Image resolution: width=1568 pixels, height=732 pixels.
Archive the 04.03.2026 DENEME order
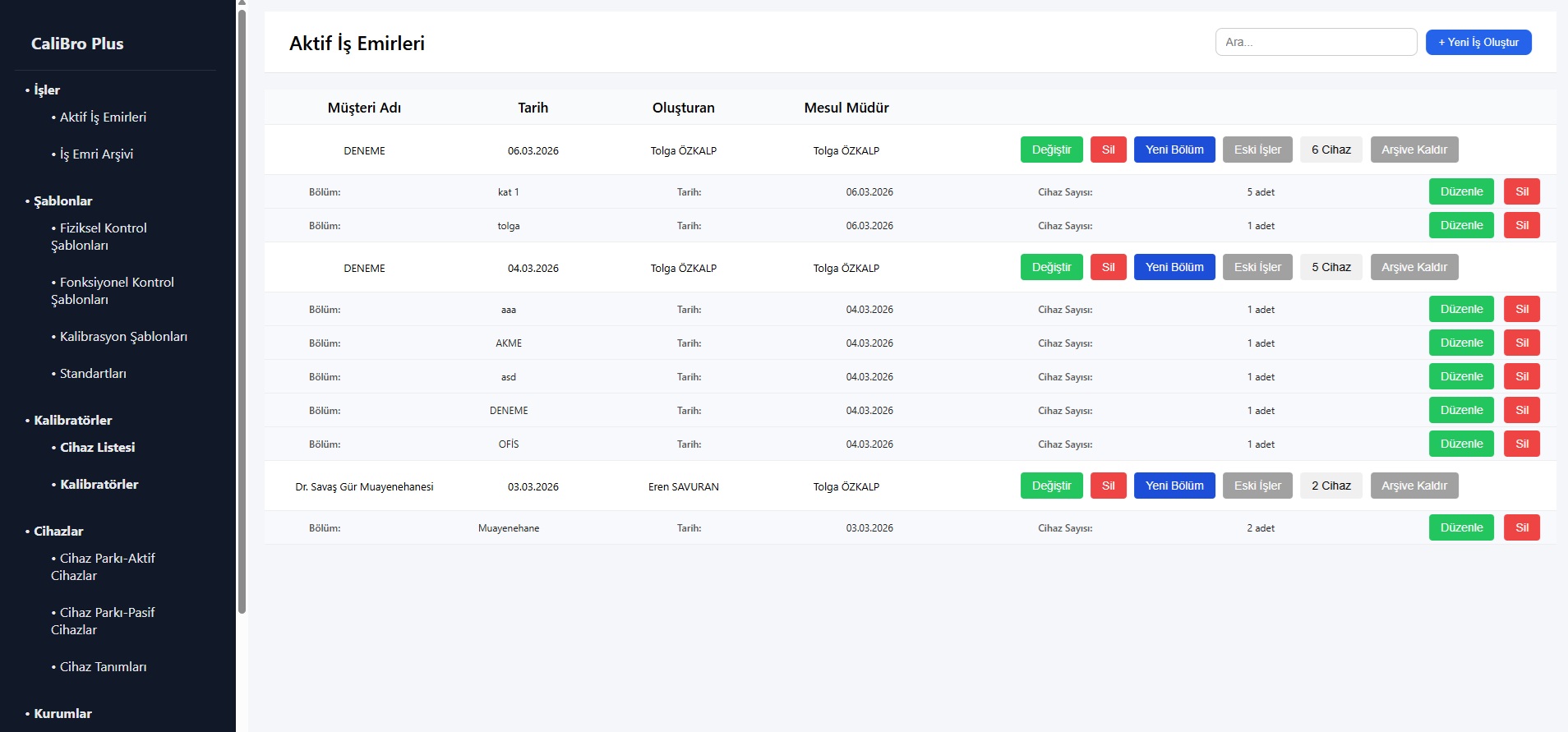[x=1414, y=268]
